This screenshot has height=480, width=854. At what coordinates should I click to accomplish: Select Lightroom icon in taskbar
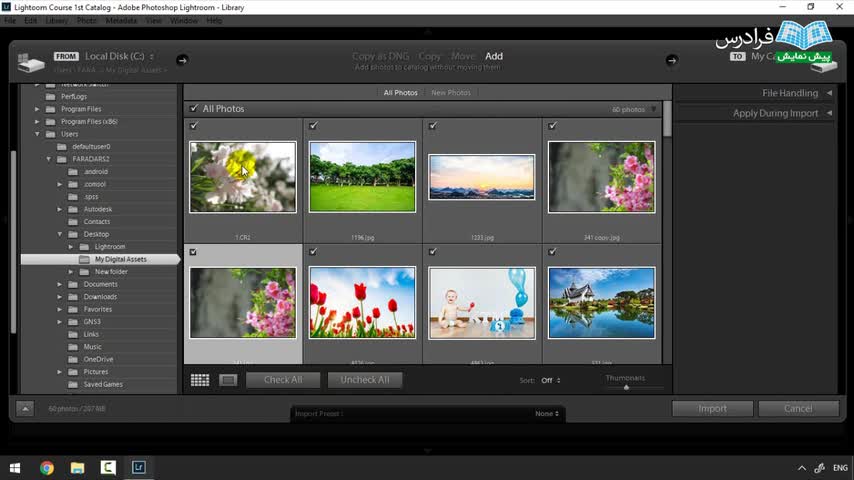click(x=138, y=467)
